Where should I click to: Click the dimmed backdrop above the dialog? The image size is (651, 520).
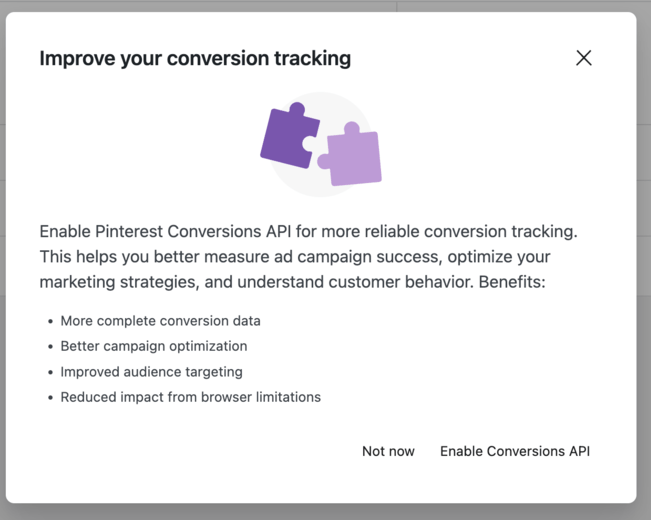click(326, 5)
